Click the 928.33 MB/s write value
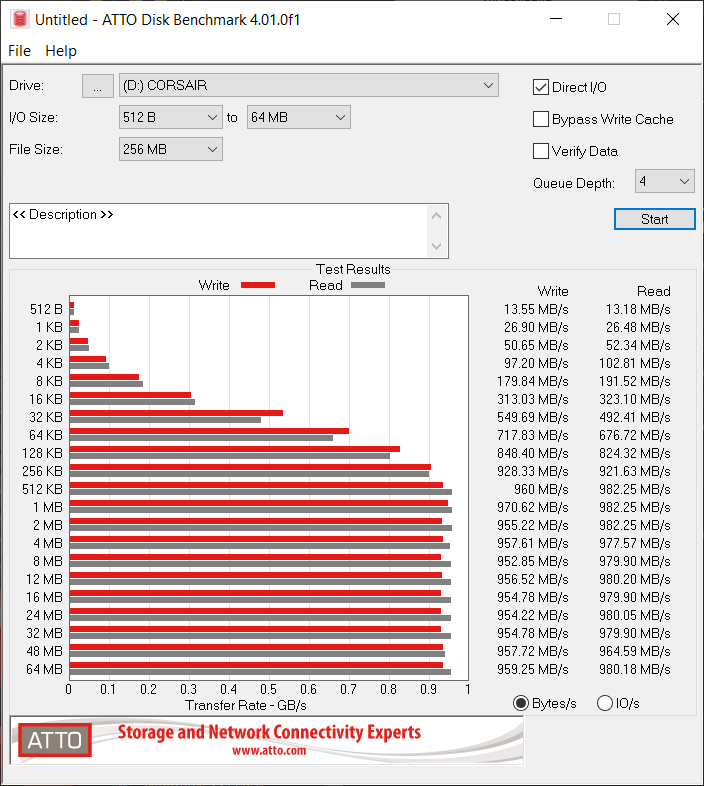The image size is (704, 786). coord(533,471)
